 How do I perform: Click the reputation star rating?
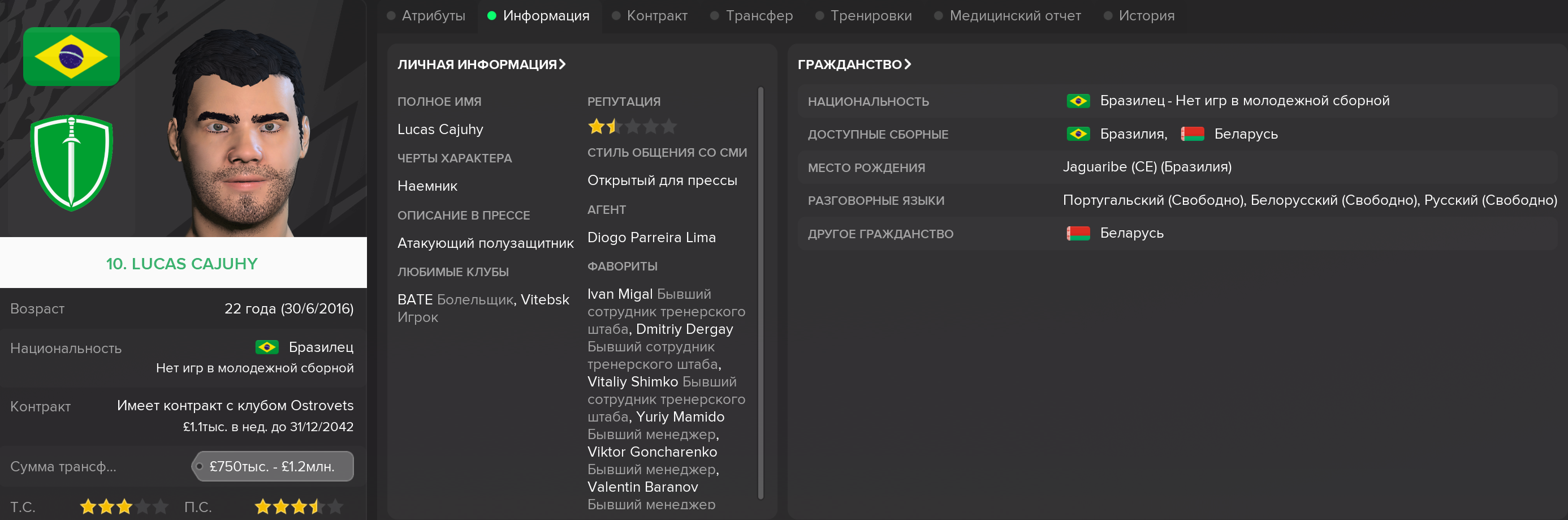(x=632, y=127)
